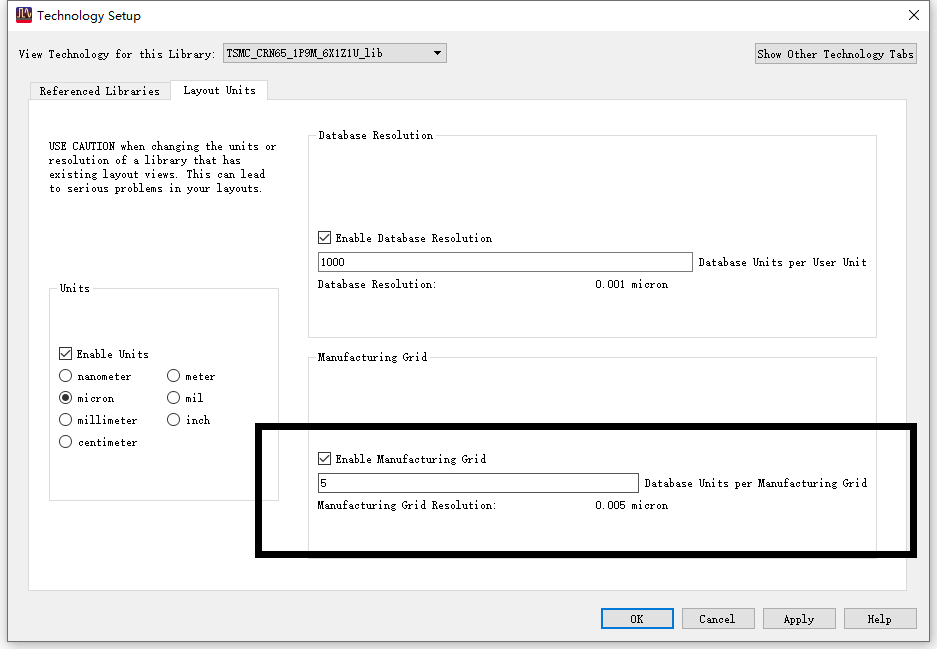Click the Technology Setup app icon
The image size is (937, 649).
[x=24, y=15]
